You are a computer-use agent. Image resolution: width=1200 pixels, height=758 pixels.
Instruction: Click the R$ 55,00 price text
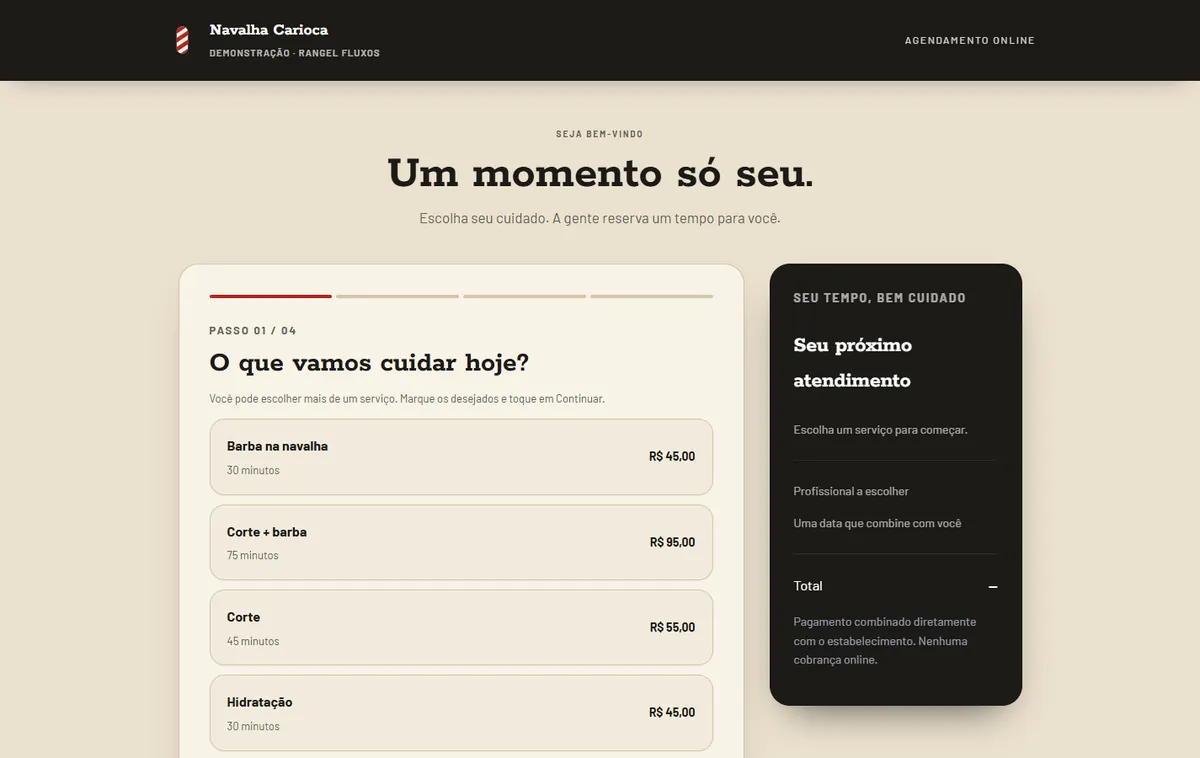672,627
